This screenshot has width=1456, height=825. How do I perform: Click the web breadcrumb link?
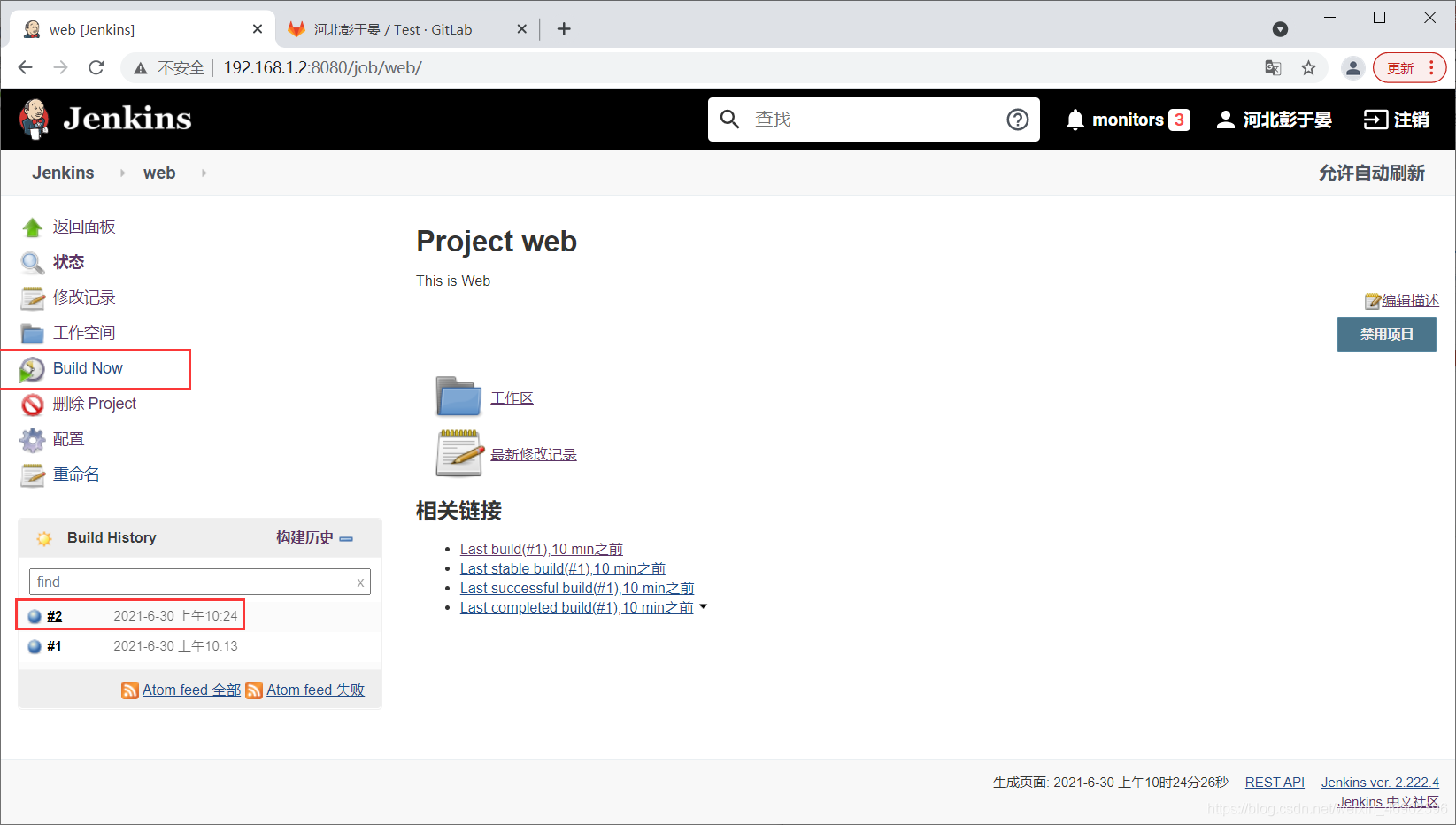159,173
